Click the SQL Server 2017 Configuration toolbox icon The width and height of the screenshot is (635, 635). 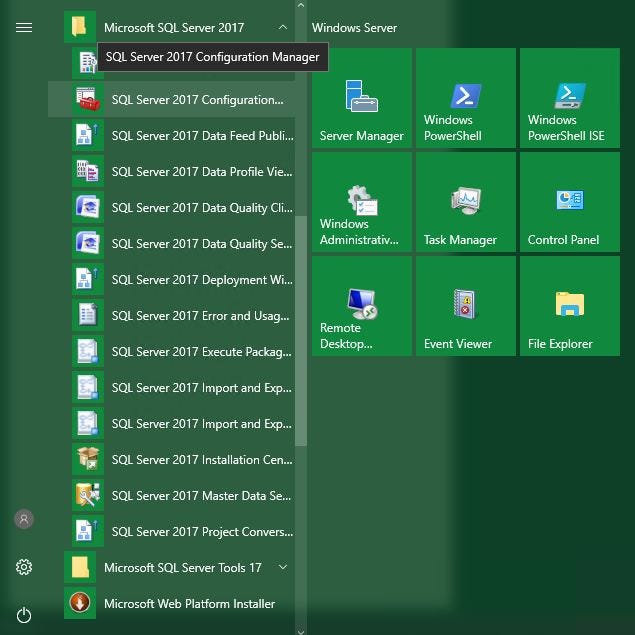click(x=88, y=99)
